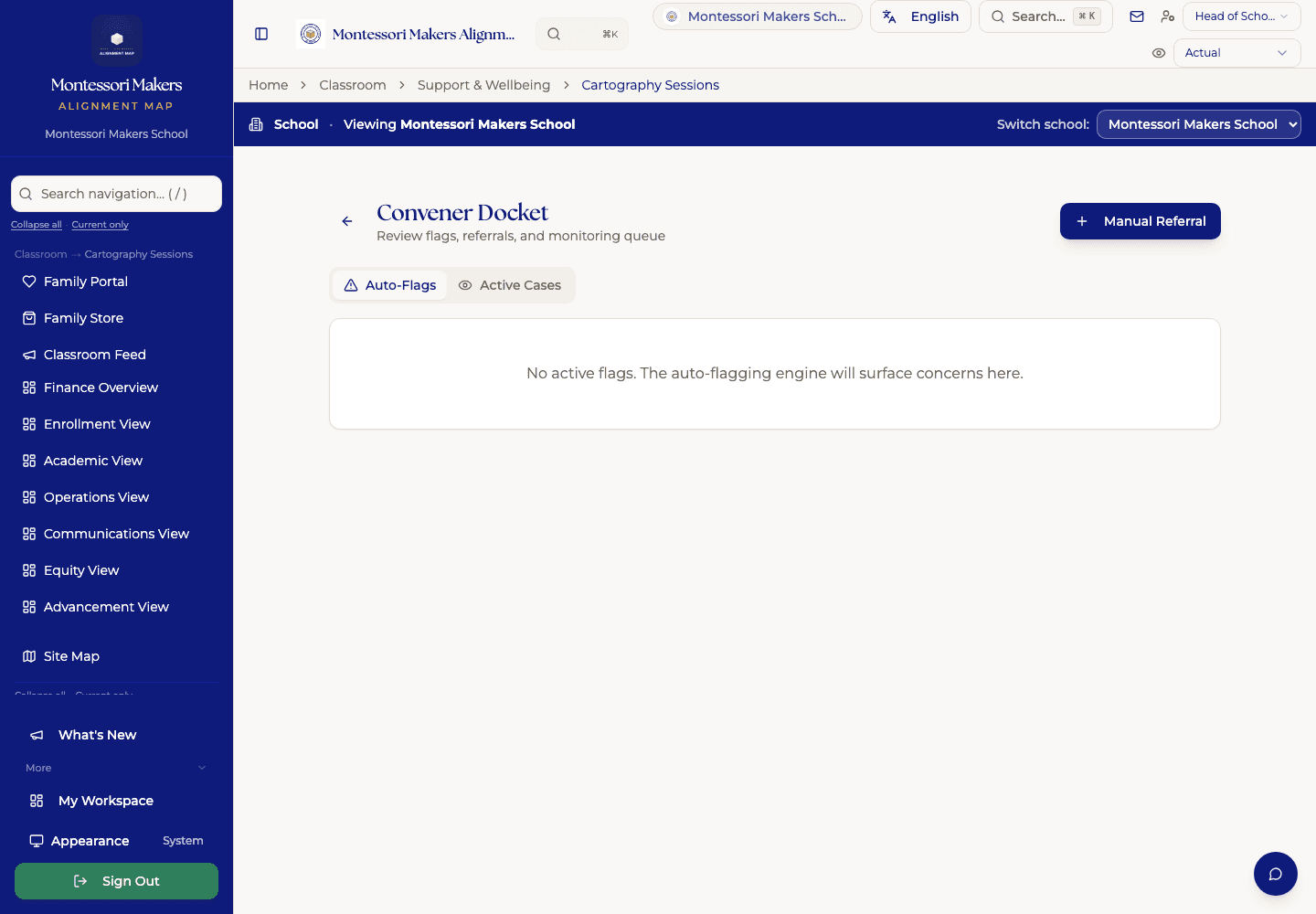Toggle the sidebar panel icon
1316x914 pixels.
pos(261,34)
